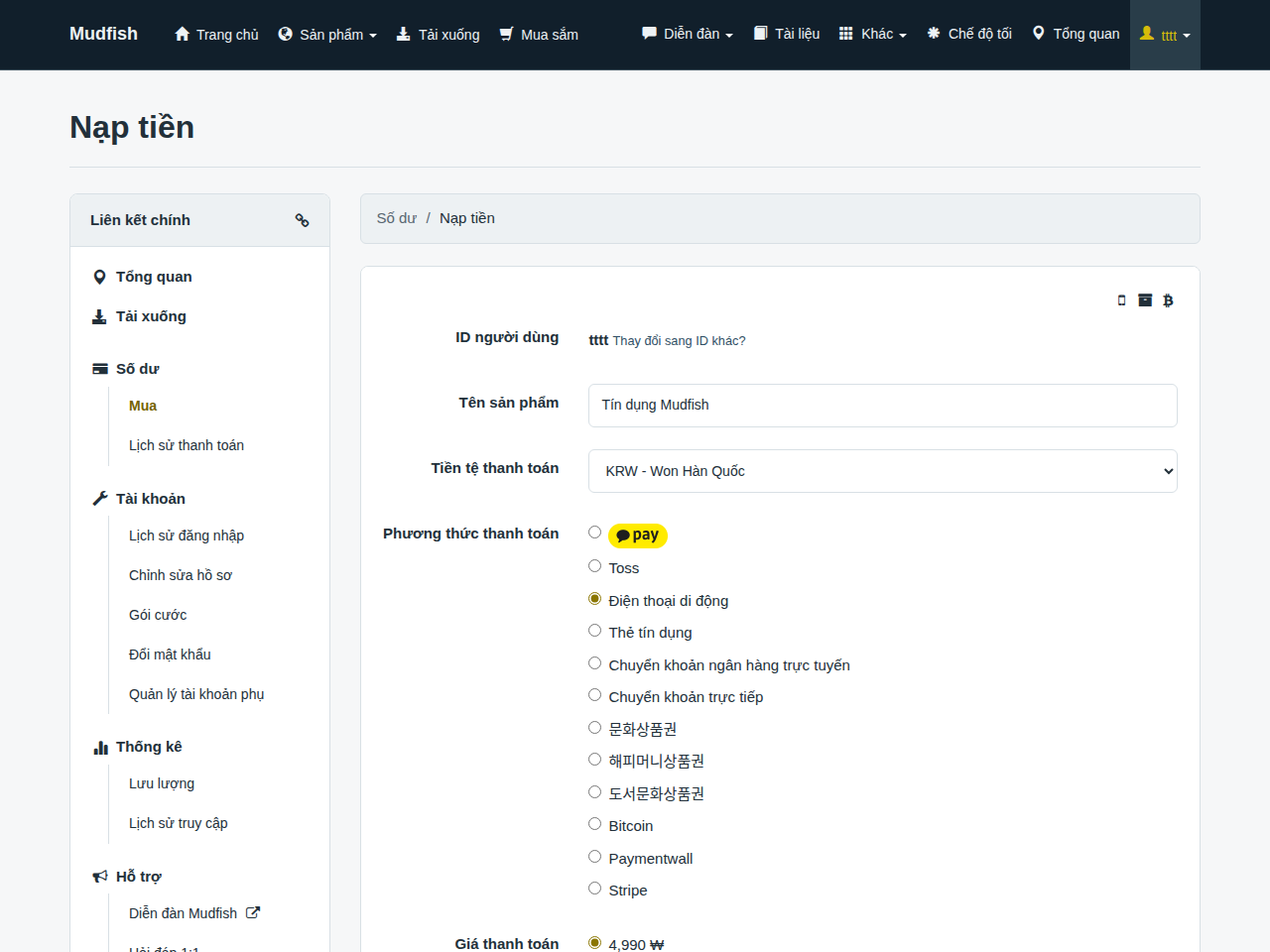Choose Thẻ tín dụng payment method
Viewport: 1270px width, 952px height.
(x=595, y=631)
